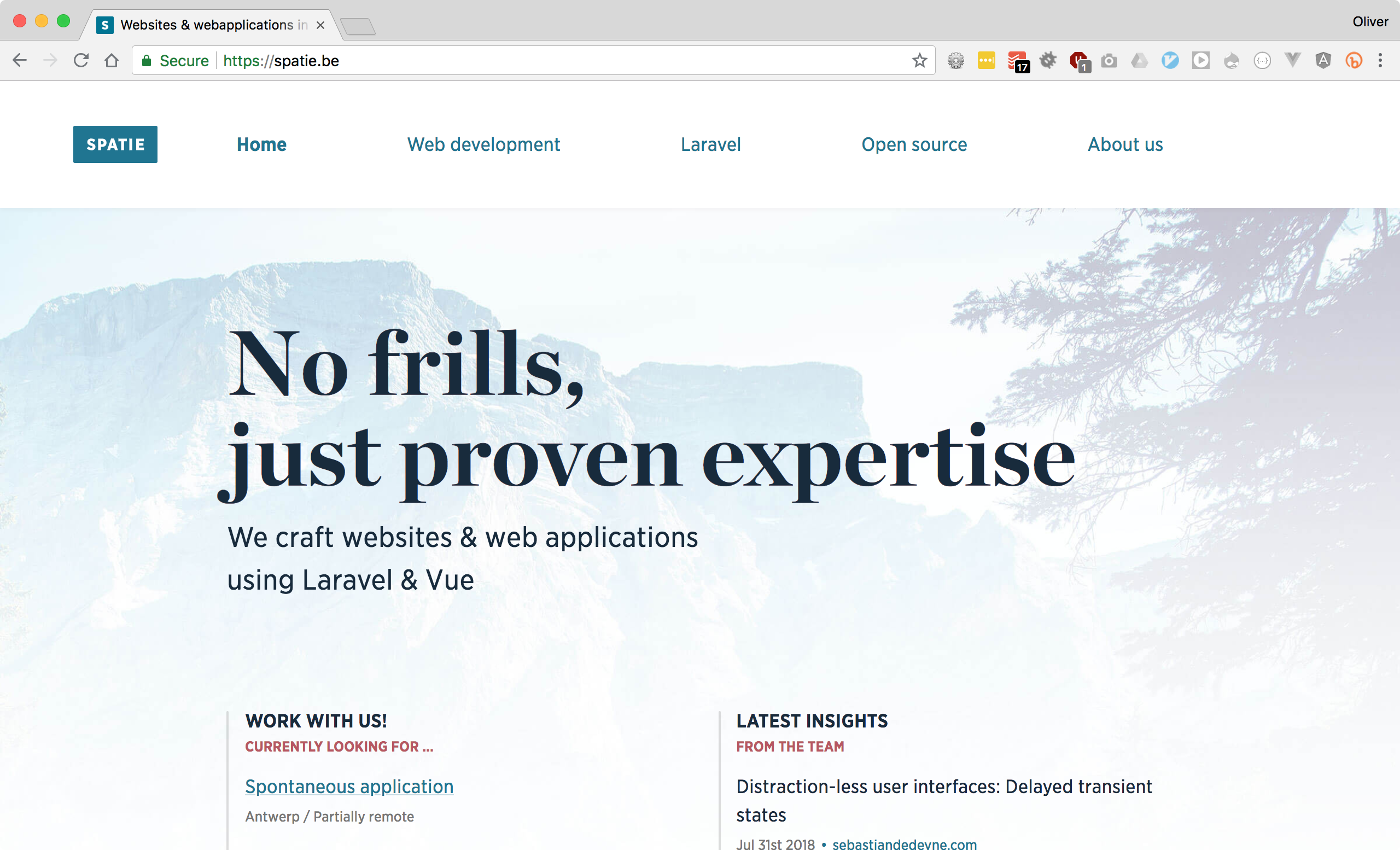Click the Angular Augury extension icon
The image size is (1400, 850).
[1323, 61]
